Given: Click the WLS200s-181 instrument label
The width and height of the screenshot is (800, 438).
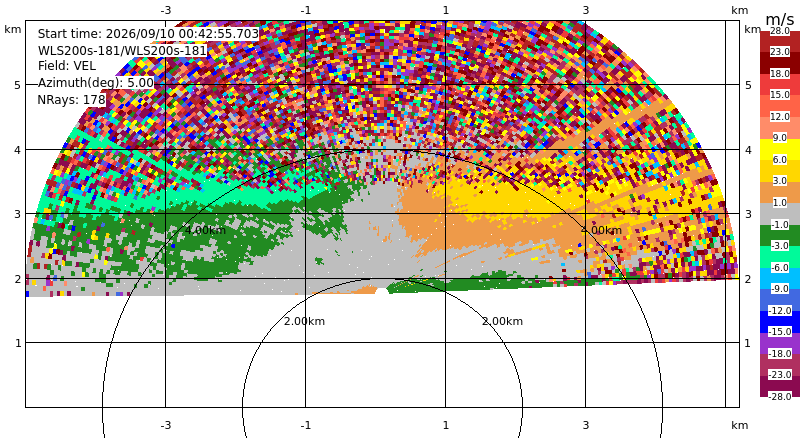Looking at the screenshot, I should click(122, 51).
